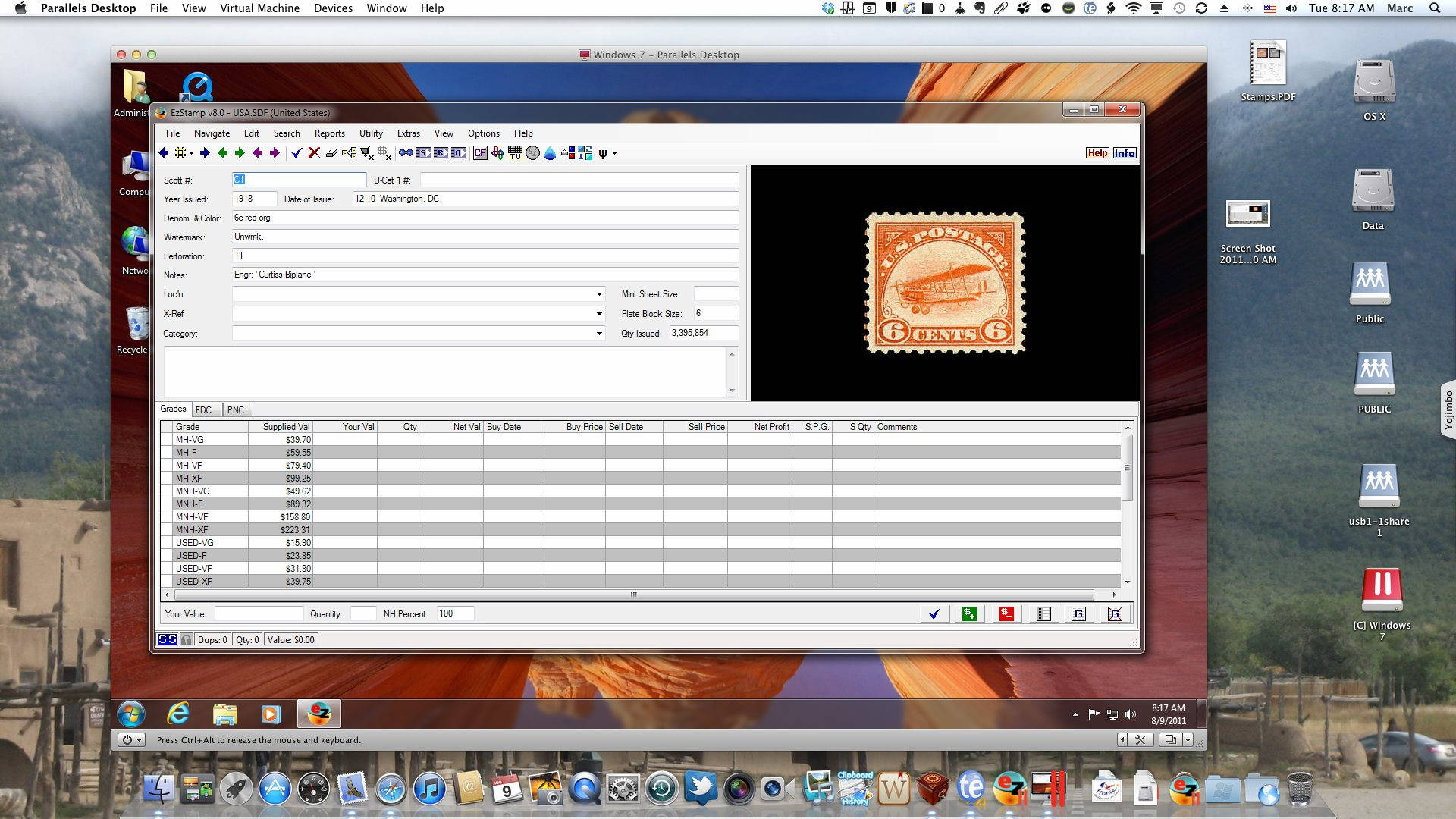1456x819 pixels.
Task: Click the grades table vertical scrollbar
Action: pyautogui.click(x=1128, y=505)
